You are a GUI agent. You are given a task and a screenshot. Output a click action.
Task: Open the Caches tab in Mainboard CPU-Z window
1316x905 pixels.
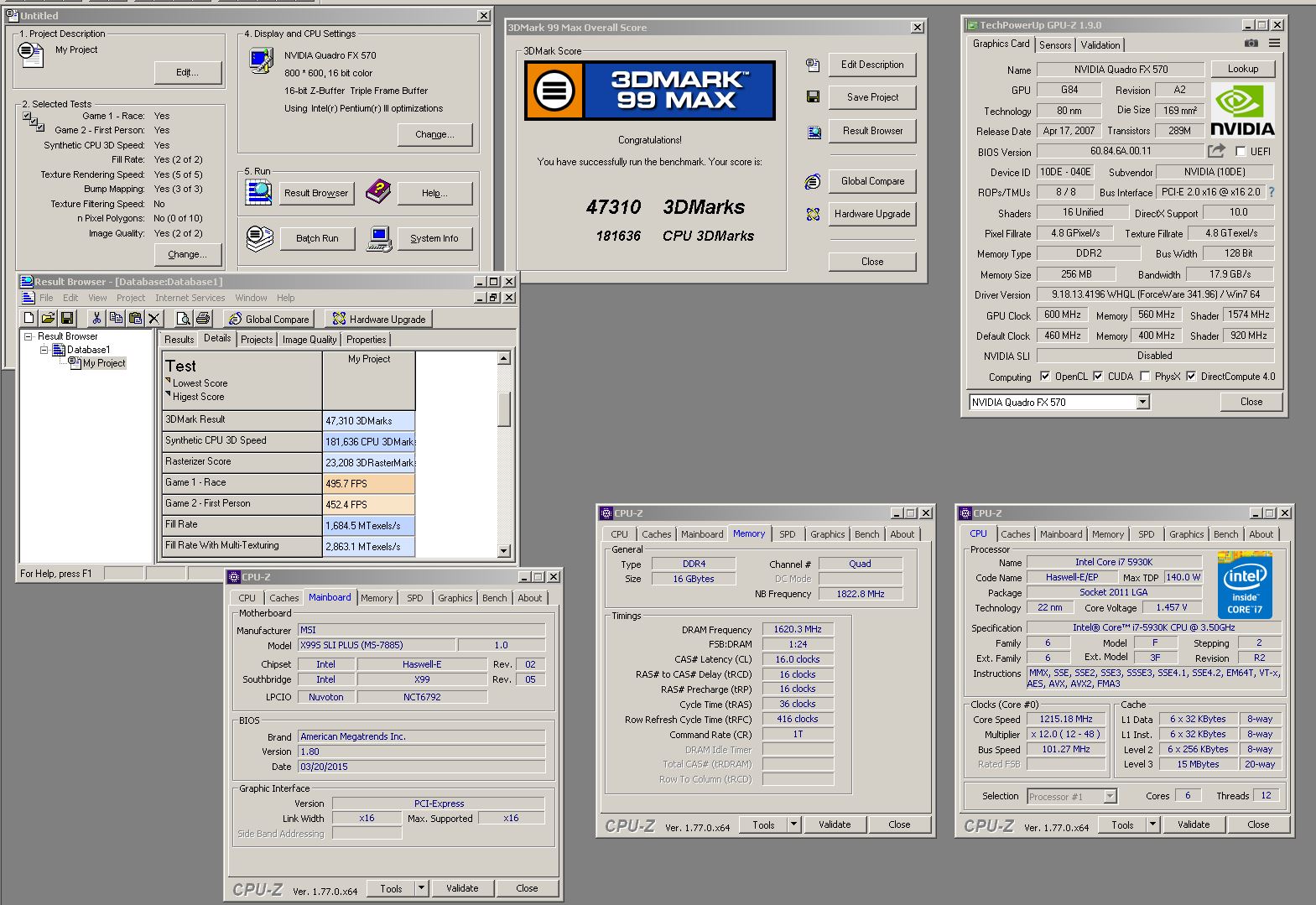(283, 598)
